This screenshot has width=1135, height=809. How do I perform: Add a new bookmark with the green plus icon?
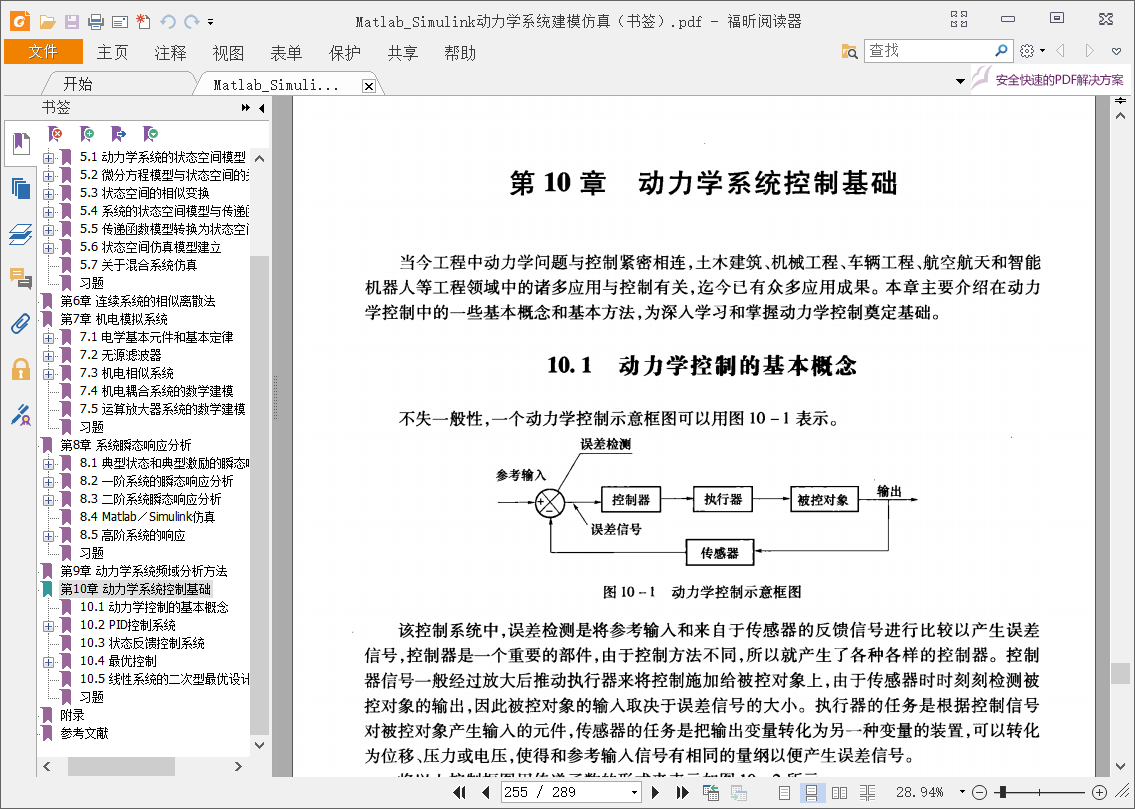point(87,133)
